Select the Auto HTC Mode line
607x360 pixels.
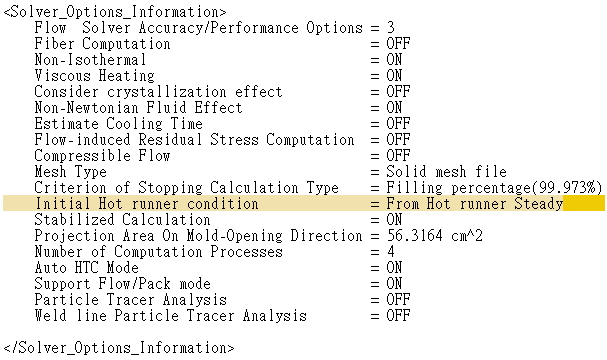(x=218, y=267)
